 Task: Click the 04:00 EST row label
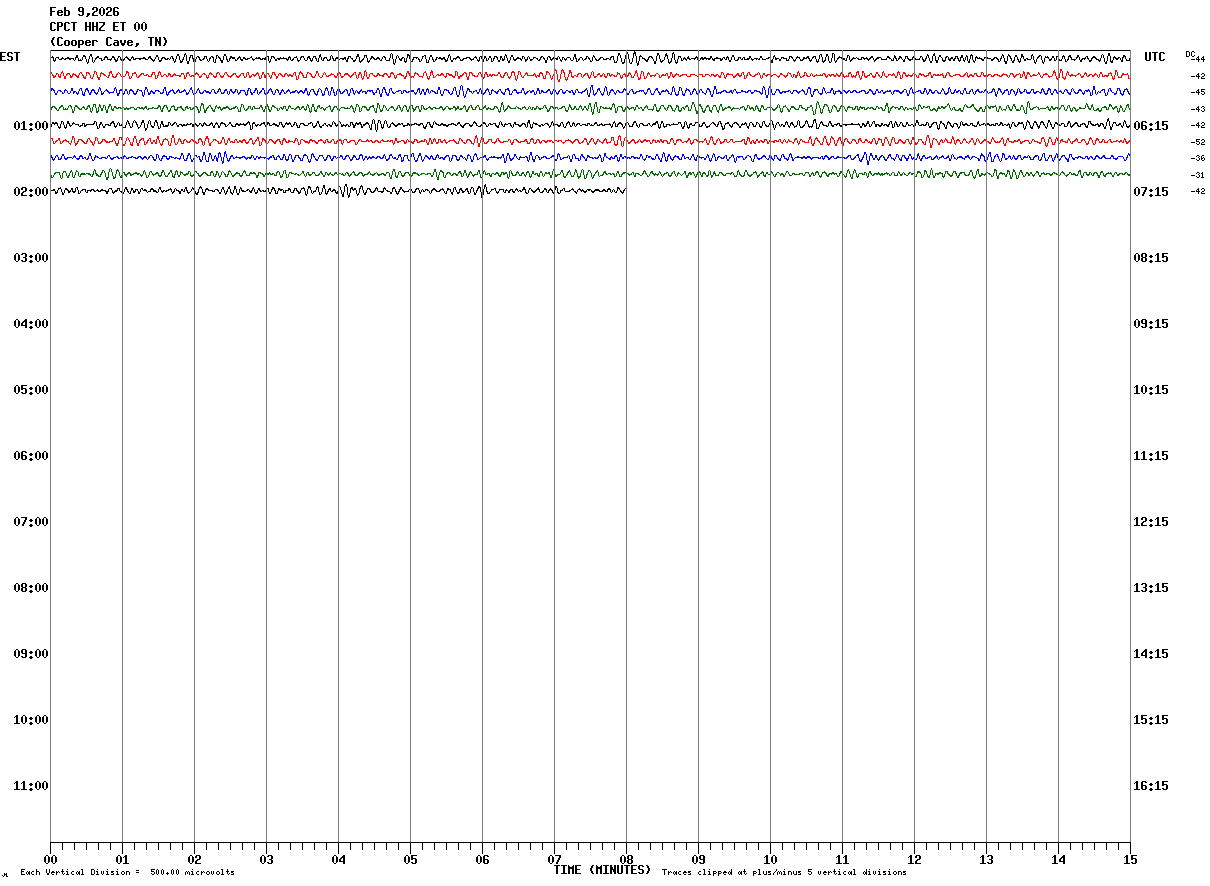click(x=31, y=324)
